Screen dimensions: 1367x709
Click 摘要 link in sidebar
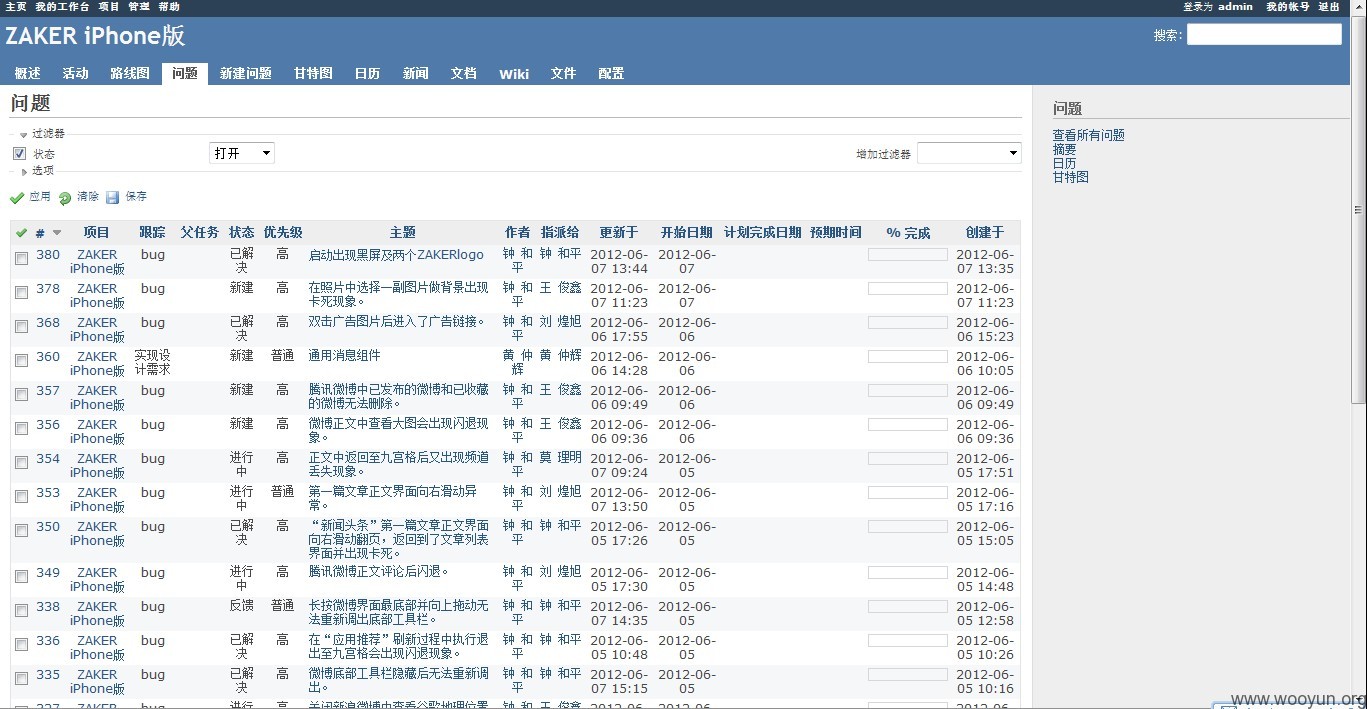pyautogui.click(x=1064, y=149)
